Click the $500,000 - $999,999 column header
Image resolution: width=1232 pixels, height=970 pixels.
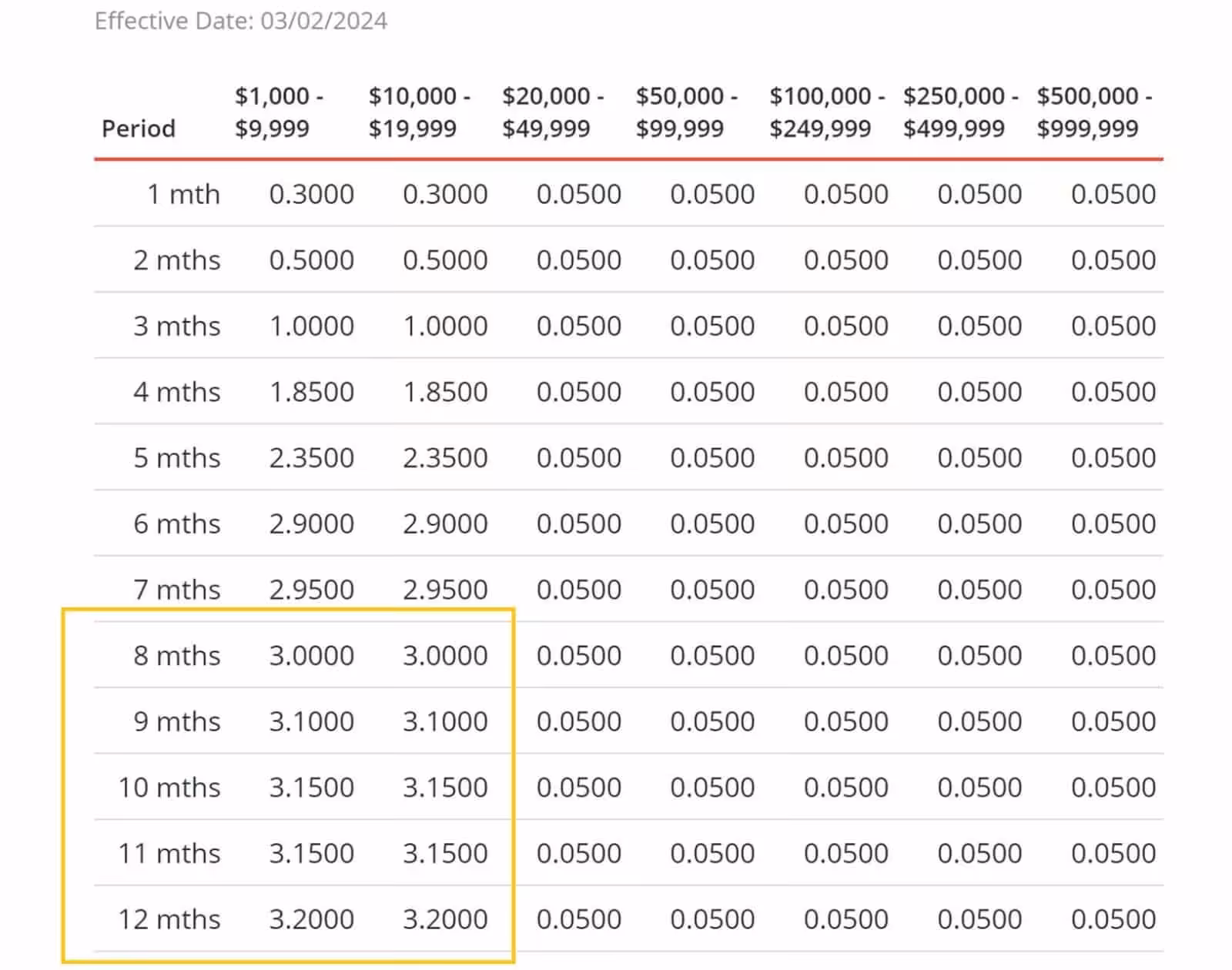(x=1094, y=112)
